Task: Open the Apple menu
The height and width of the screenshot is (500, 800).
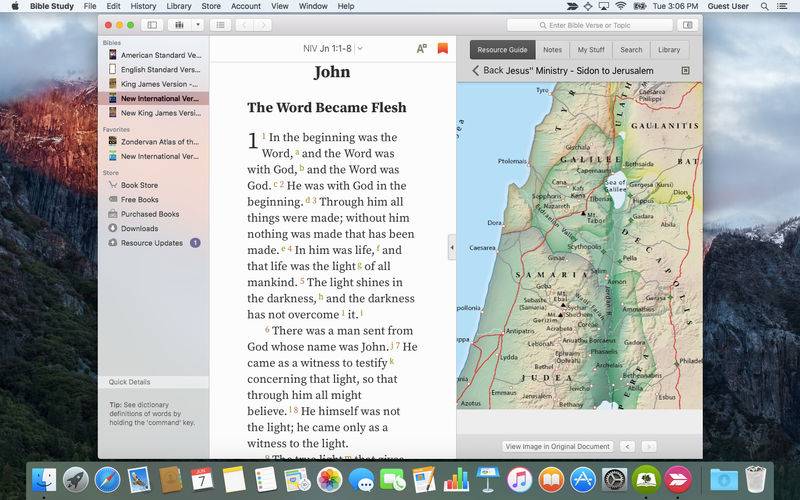Action: coord(15,6)
